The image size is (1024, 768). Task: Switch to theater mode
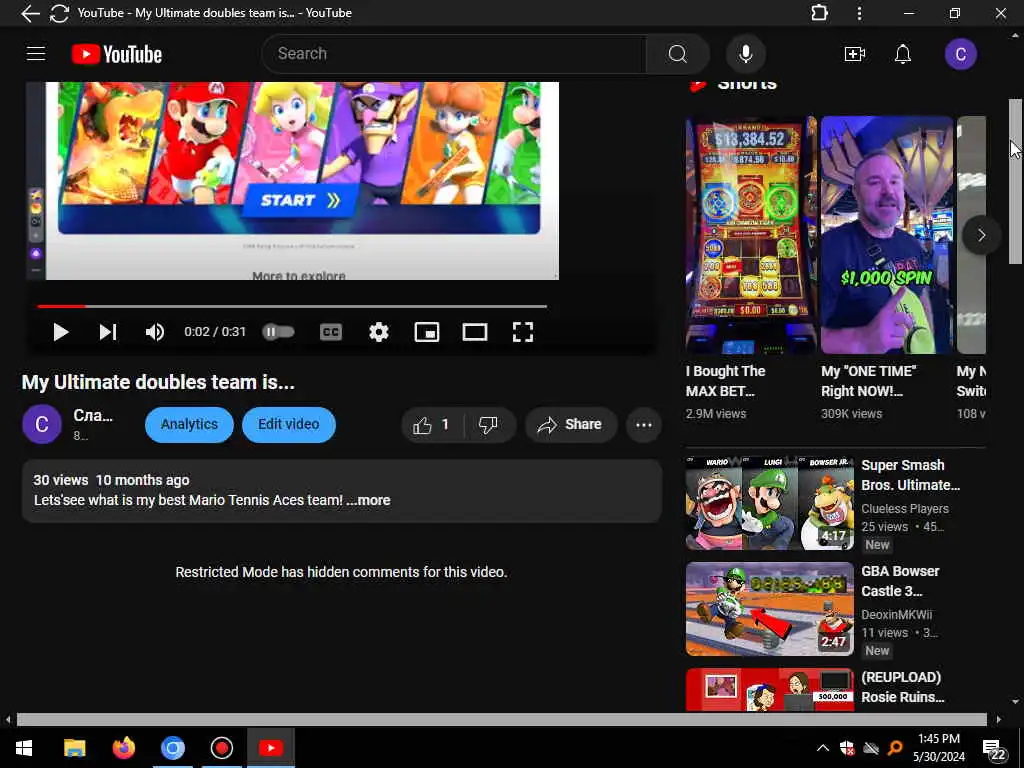click(475, 332)
